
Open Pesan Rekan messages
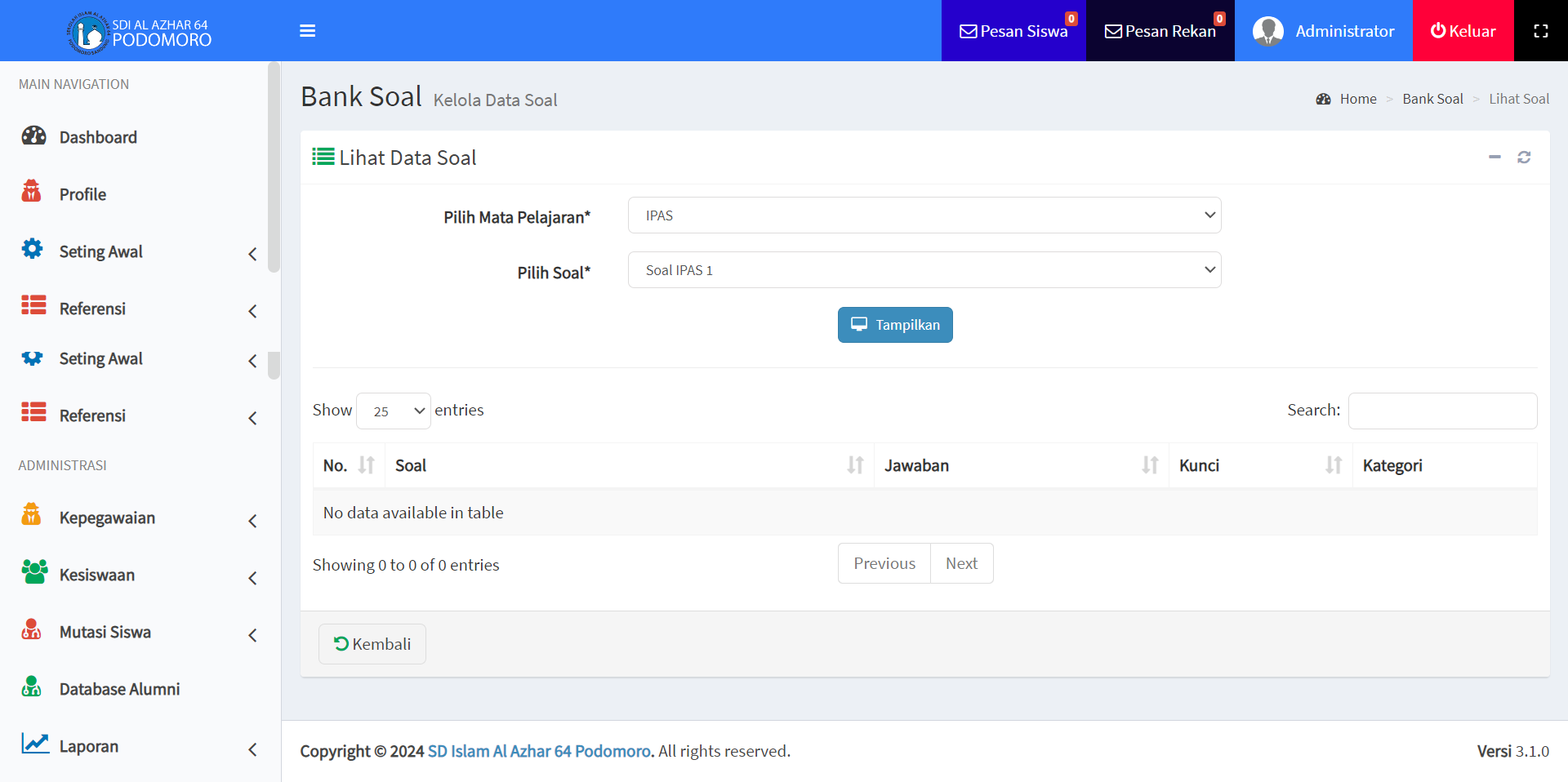tap(1160, 31)
